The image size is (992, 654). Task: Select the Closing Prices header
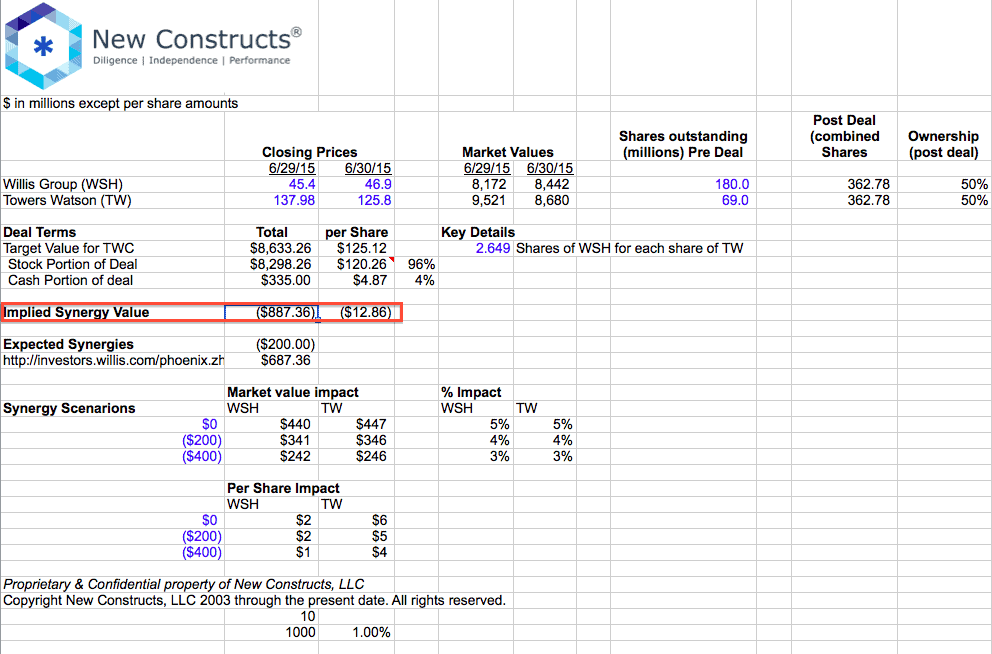point(309,152)
